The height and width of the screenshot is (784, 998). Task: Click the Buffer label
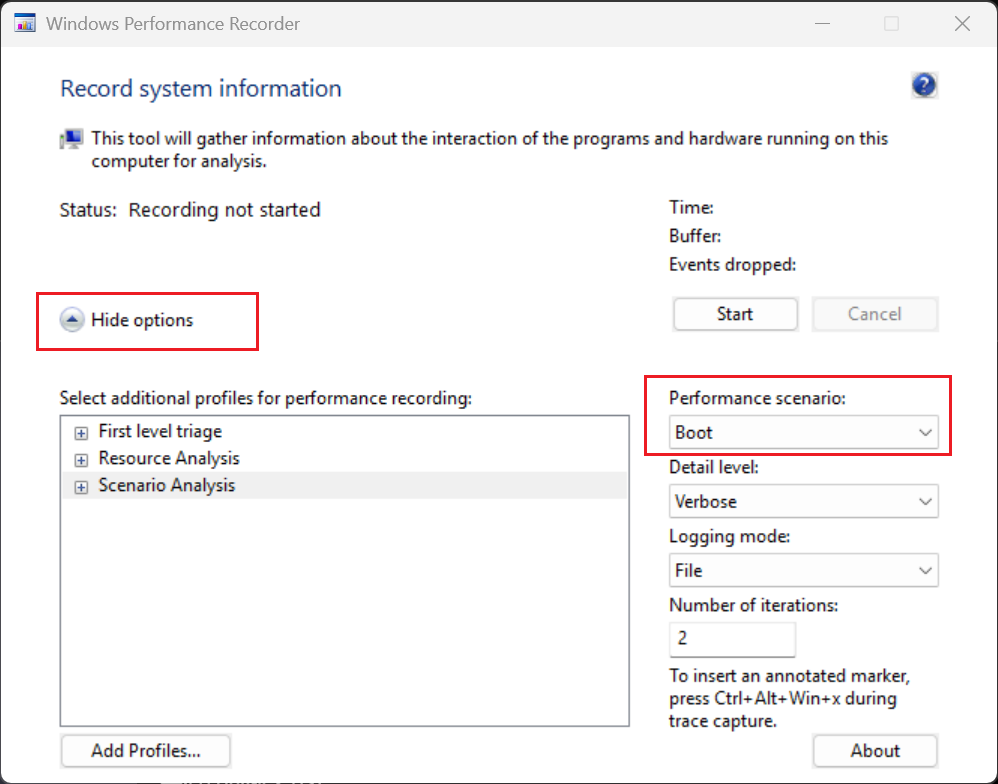point(694,236)
